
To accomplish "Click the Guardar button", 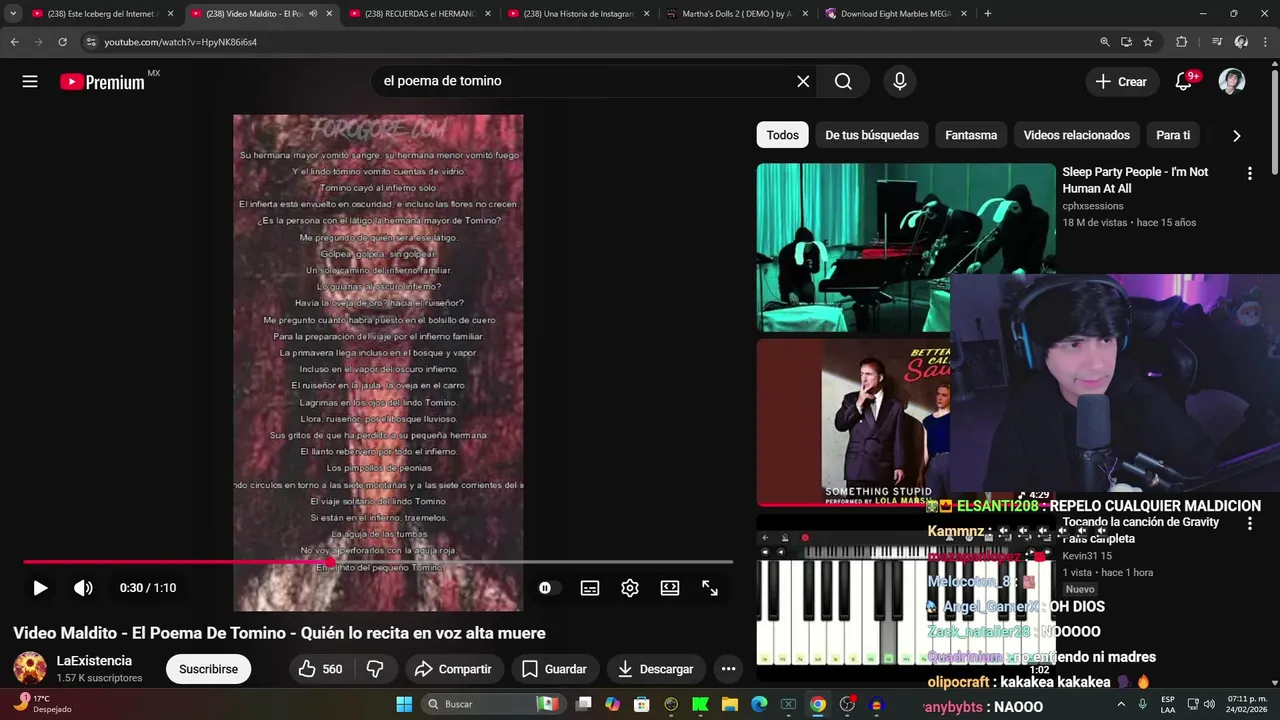I will point(555,669).
